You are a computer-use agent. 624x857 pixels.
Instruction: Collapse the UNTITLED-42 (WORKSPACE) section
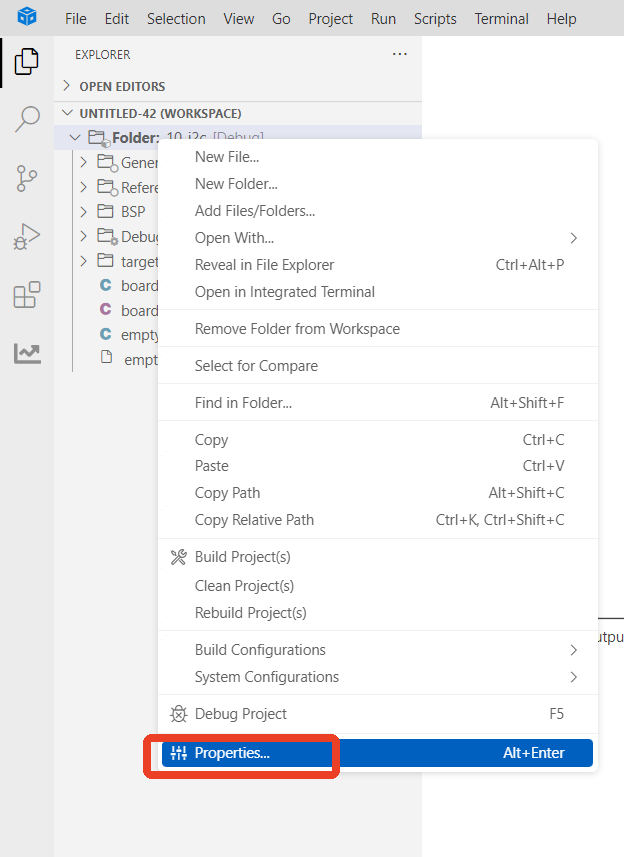tap(67, 113)
